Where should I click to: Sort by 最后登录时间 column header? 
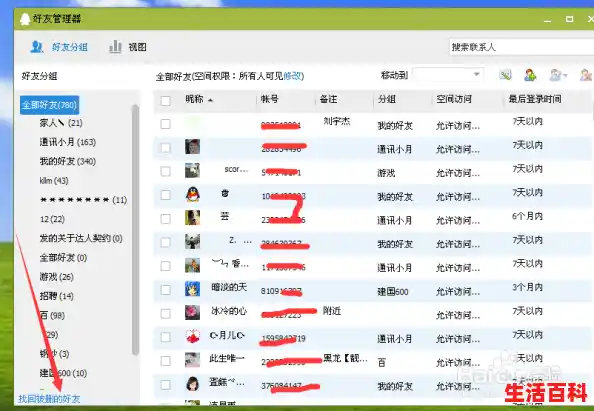point(535,100)
